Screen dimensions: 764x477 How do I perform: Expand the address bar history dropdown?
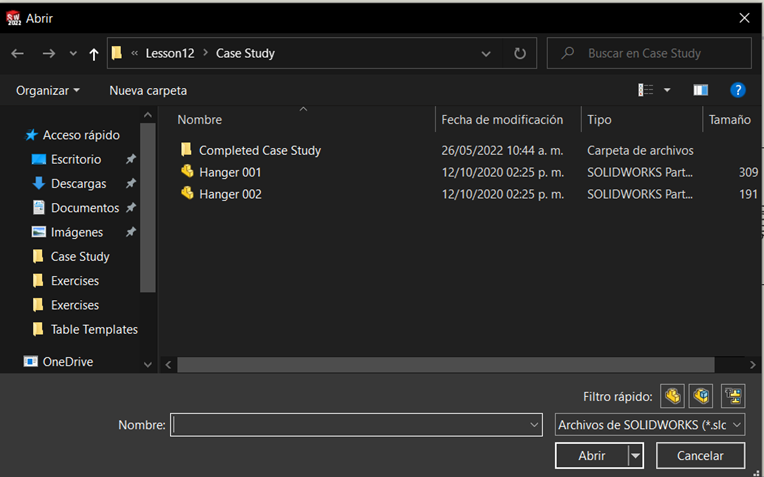coord(486,54)
